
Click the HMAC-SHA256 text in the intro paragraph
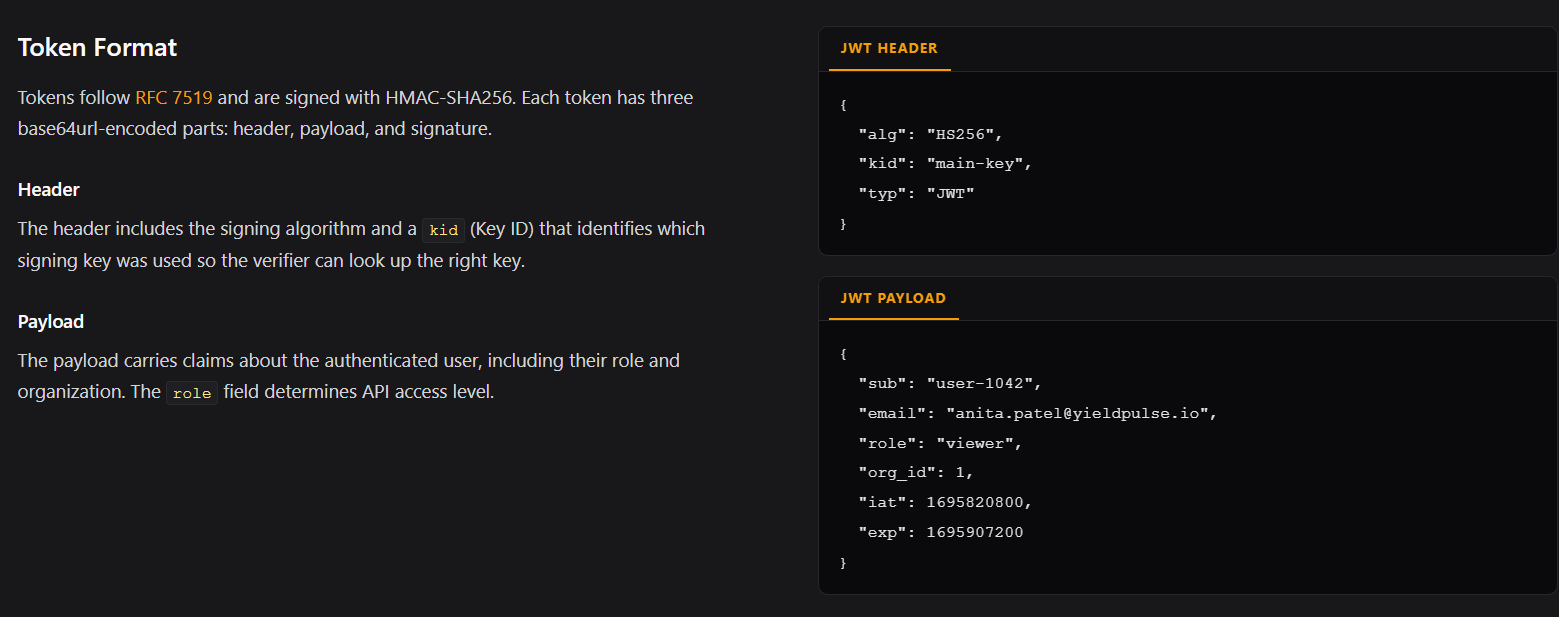[448, 98]
